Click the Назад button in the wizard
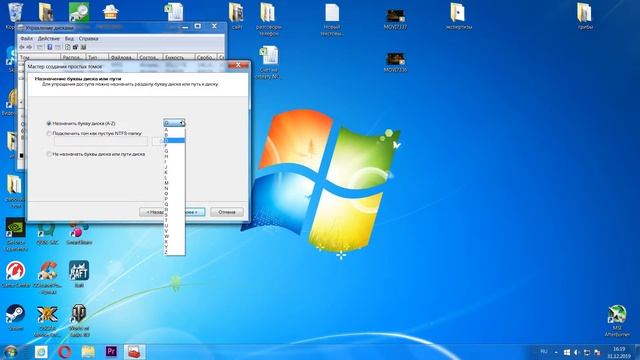640x360 pixels. (x=151, y=212)
